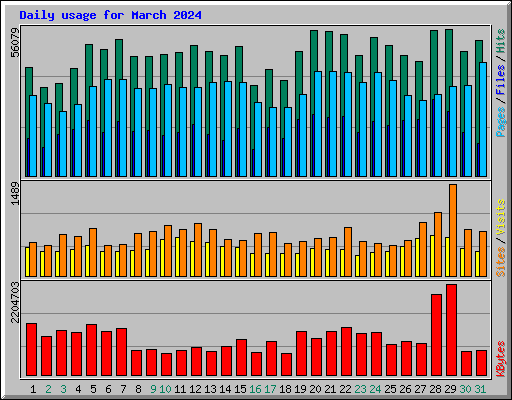Click day label 21 on x-axis

[x=330, y=389]
